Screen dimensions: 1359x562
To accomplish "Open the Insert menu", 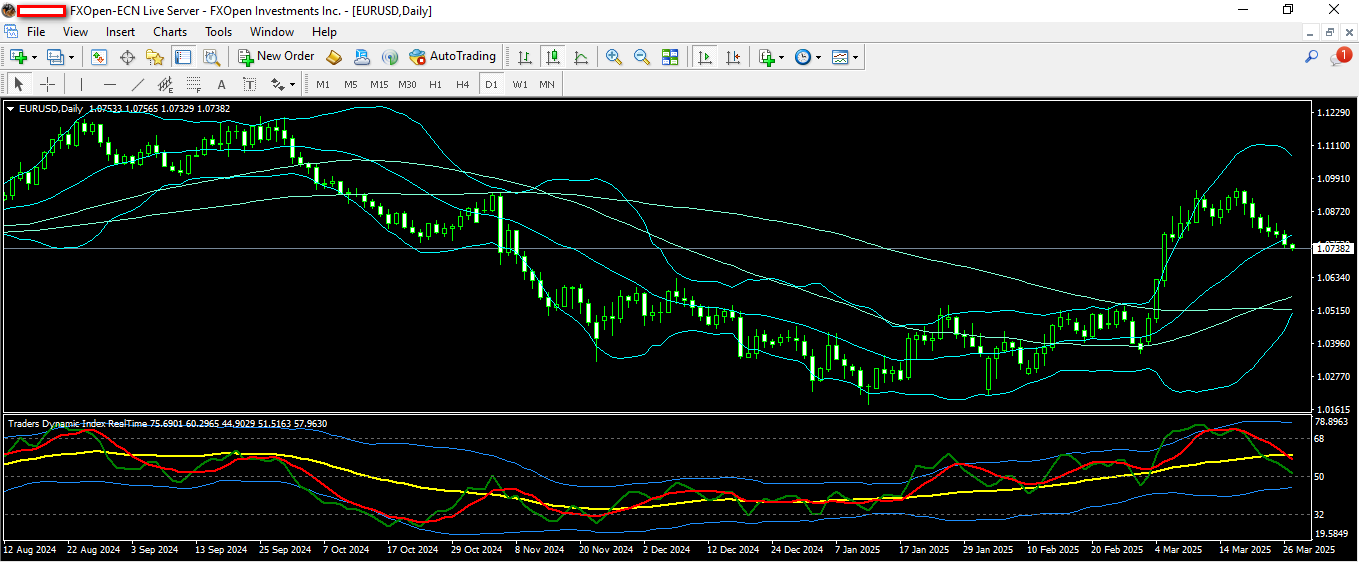I will tap(120, 32).
